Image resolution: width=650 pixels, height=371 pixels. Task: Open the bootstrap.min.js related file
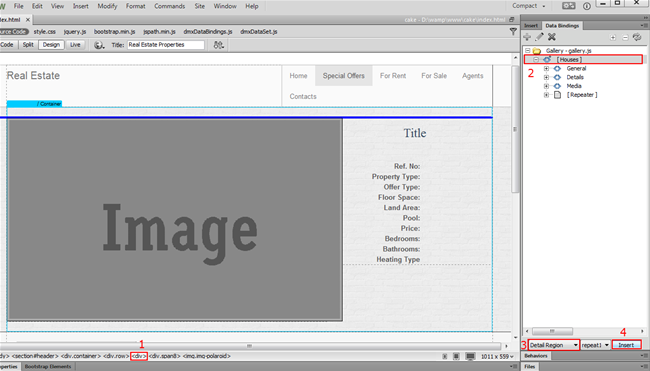click(x=114, y=32)
